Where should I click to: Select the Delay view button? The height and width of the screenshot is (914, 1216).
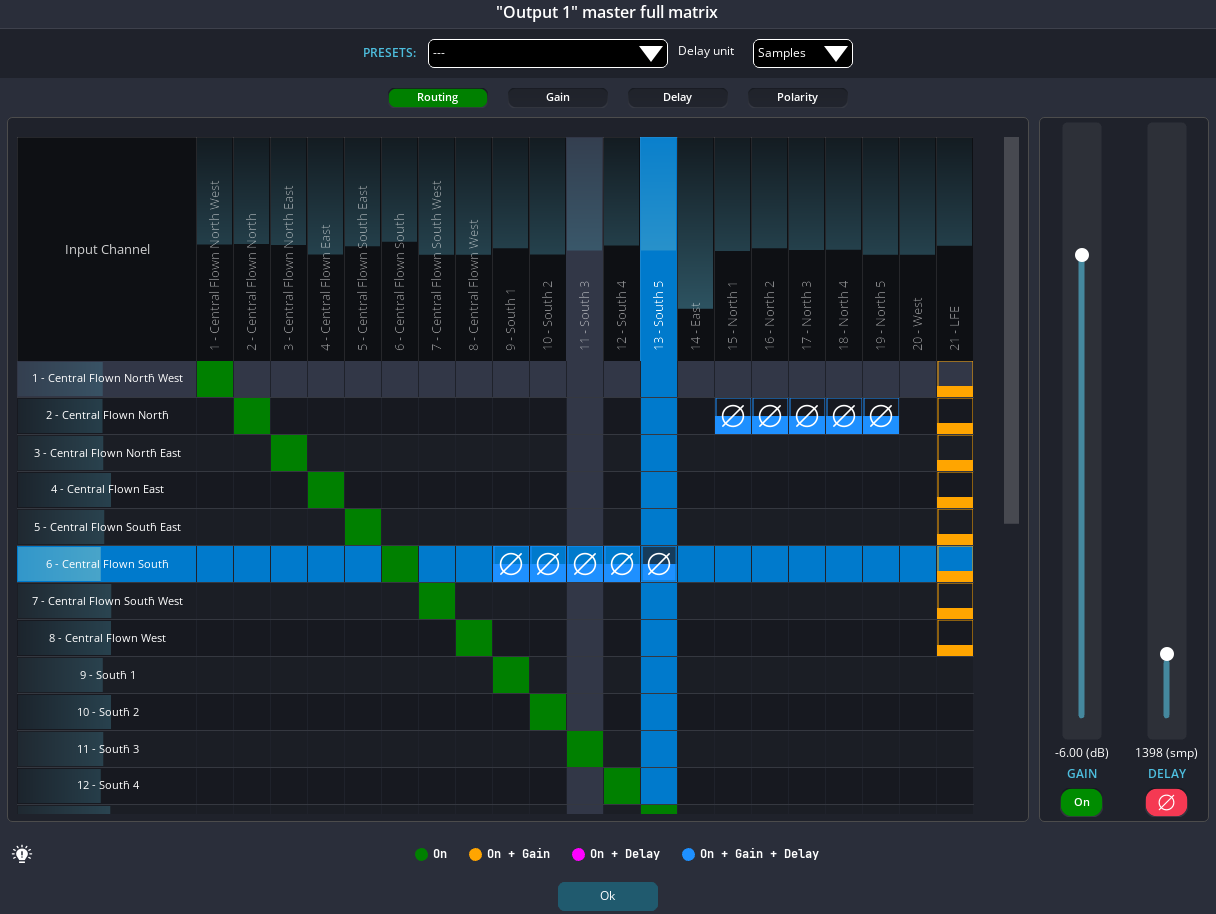click(677, 97)
